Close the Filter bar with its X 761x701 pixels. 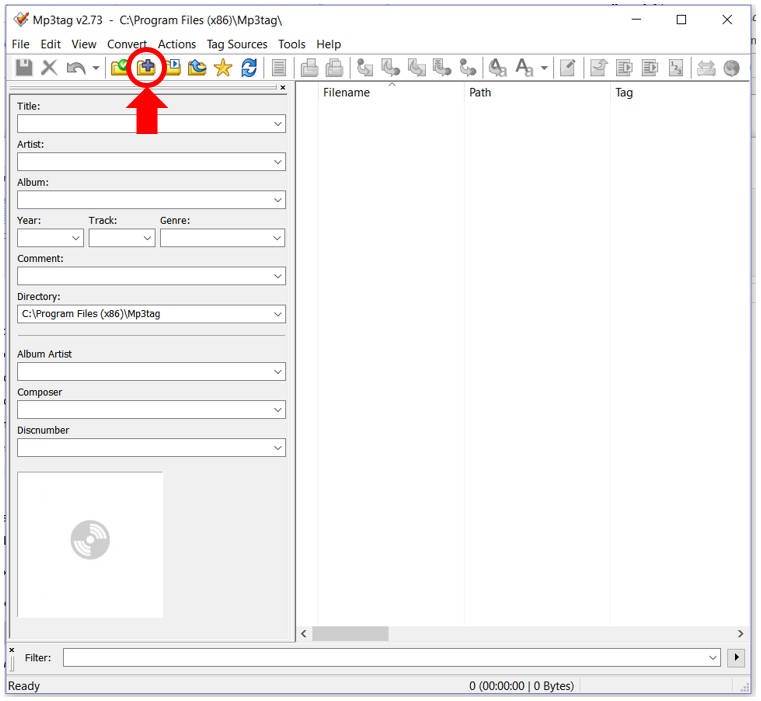[12, 650]
